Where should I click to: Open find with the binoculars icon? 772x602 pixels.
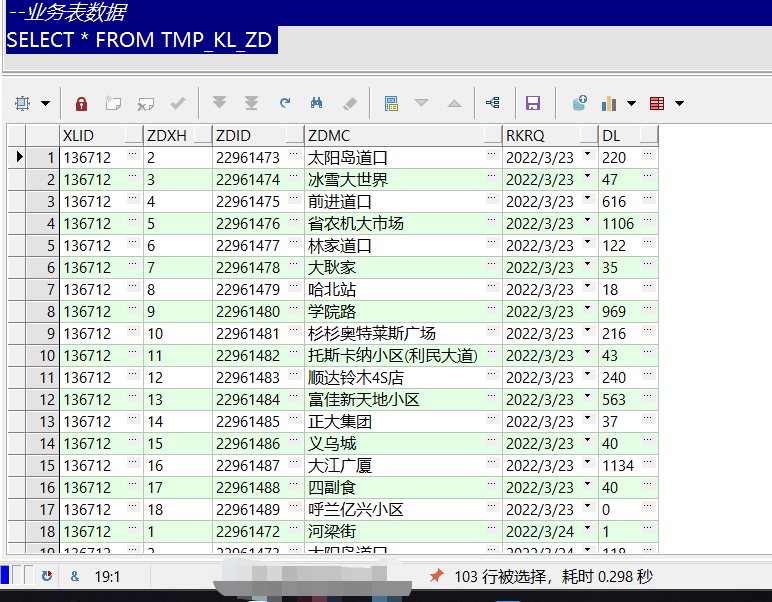[317, 103]
